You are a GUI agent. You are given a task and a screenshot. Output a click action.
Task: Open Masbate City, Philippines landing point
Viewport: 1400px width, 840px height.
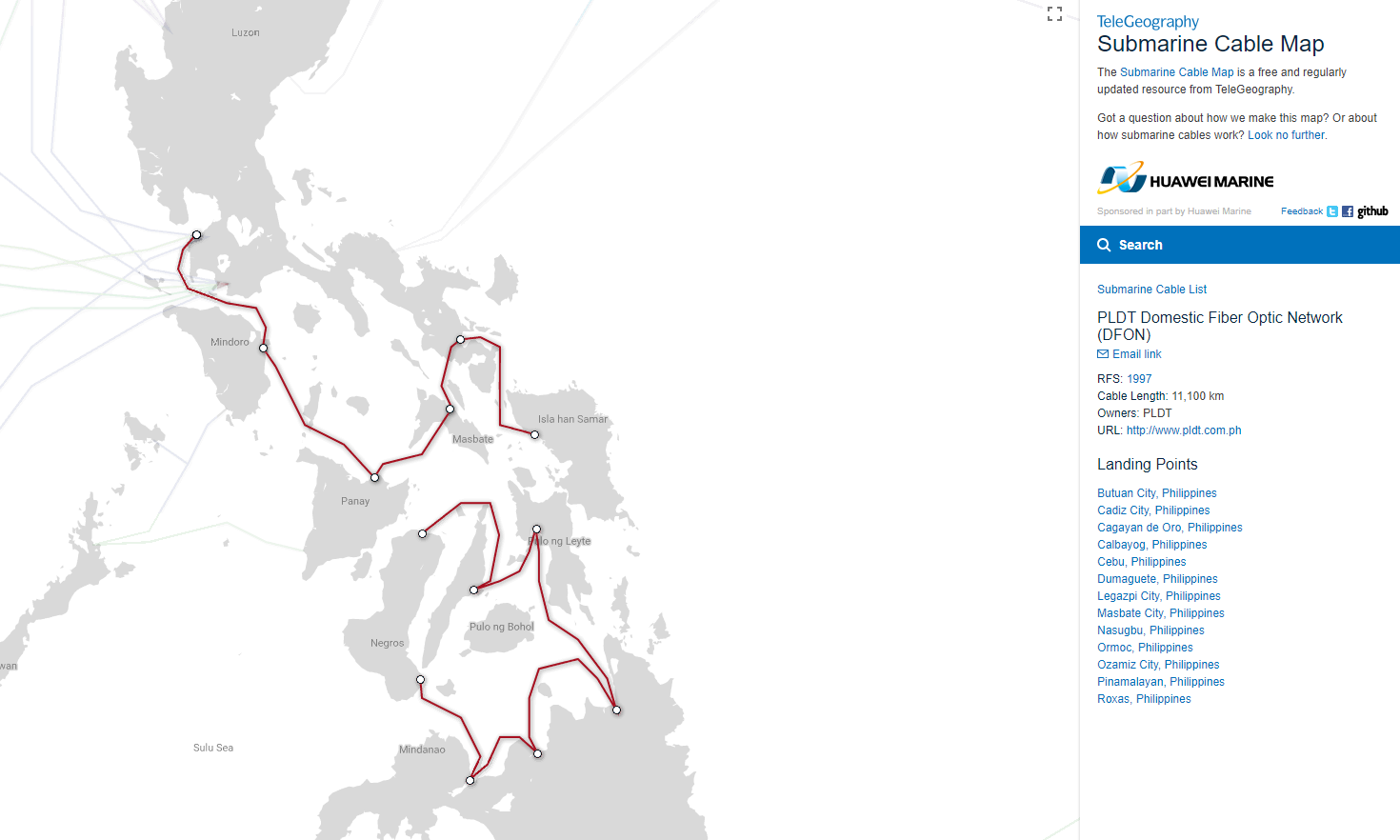(x=1161, y=613)
